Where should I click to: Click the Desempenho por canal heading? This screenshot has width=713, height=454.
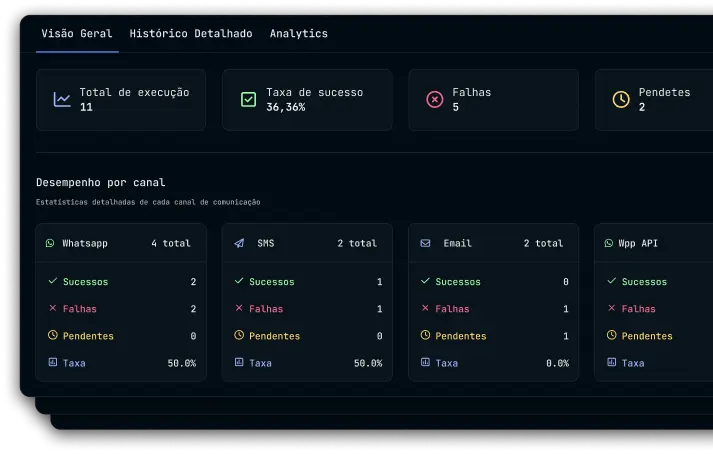pos(101,183)
